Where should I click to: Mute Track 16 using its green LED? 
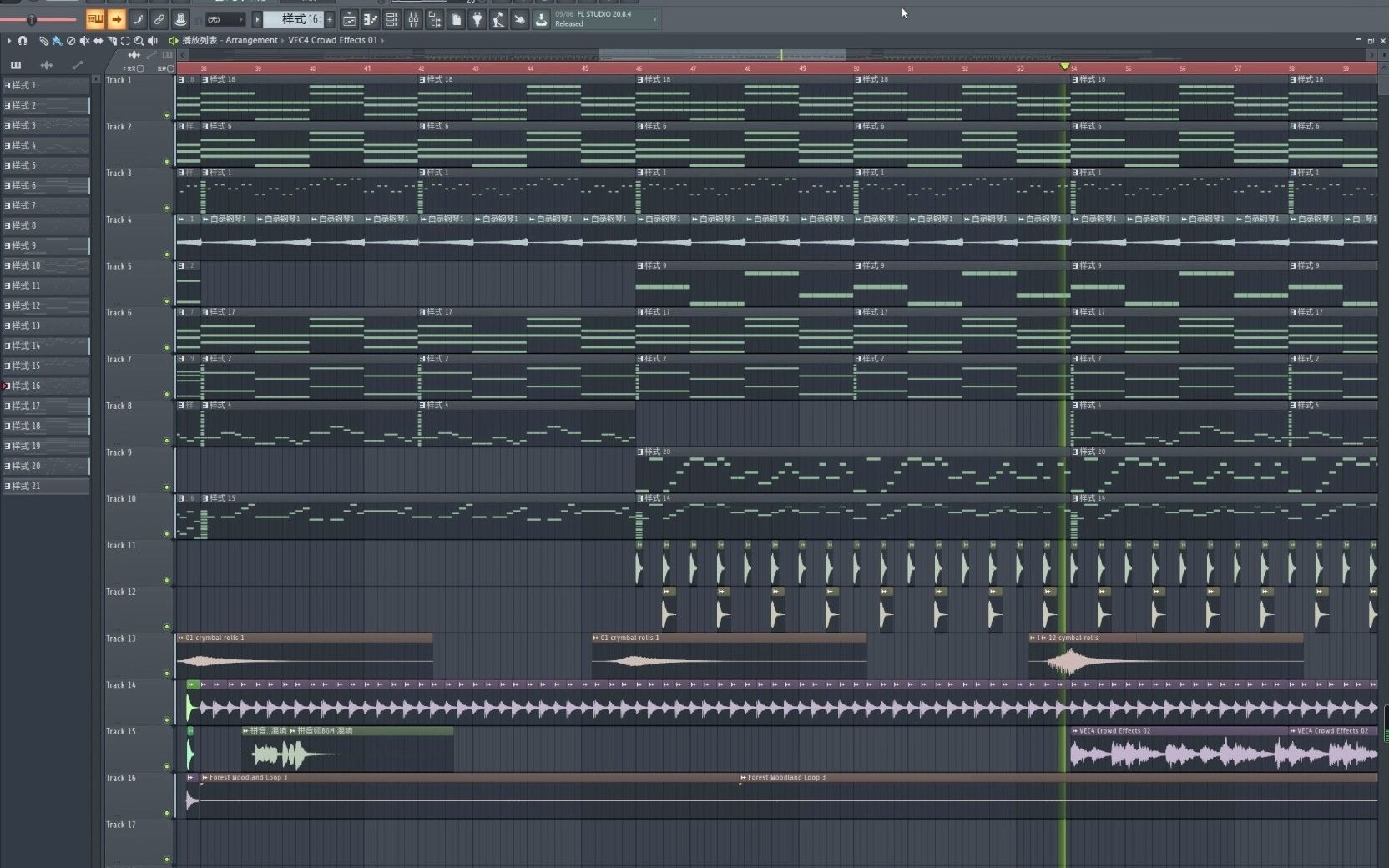tap(167, 813)
